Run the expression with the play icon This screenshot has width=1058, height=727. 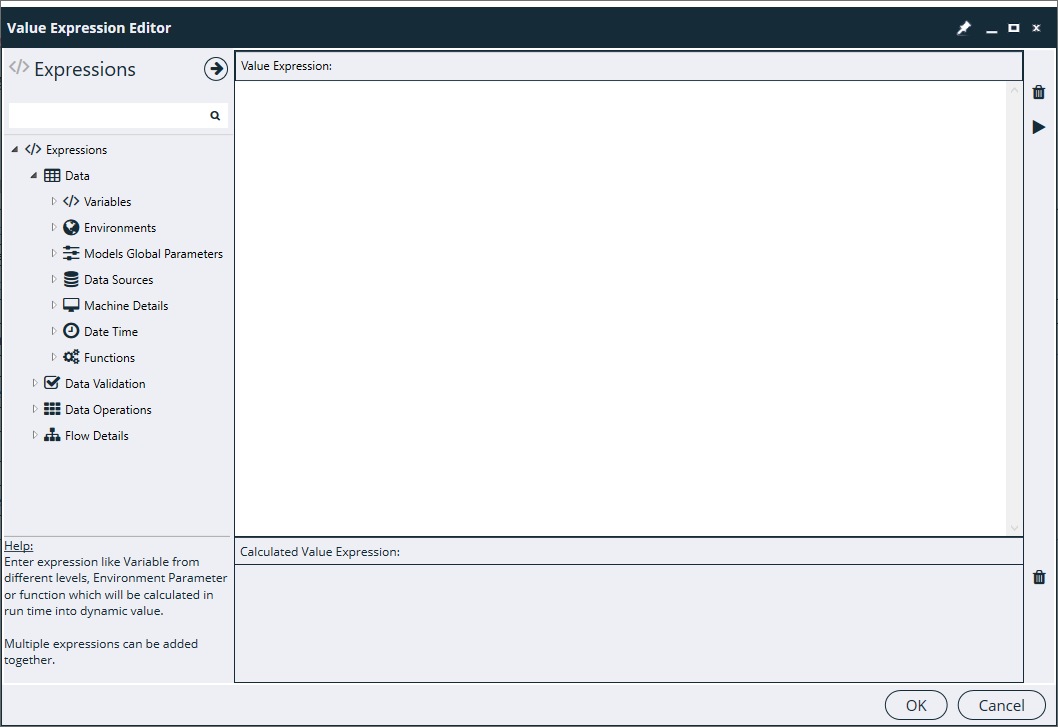(x=1038, y=127)
